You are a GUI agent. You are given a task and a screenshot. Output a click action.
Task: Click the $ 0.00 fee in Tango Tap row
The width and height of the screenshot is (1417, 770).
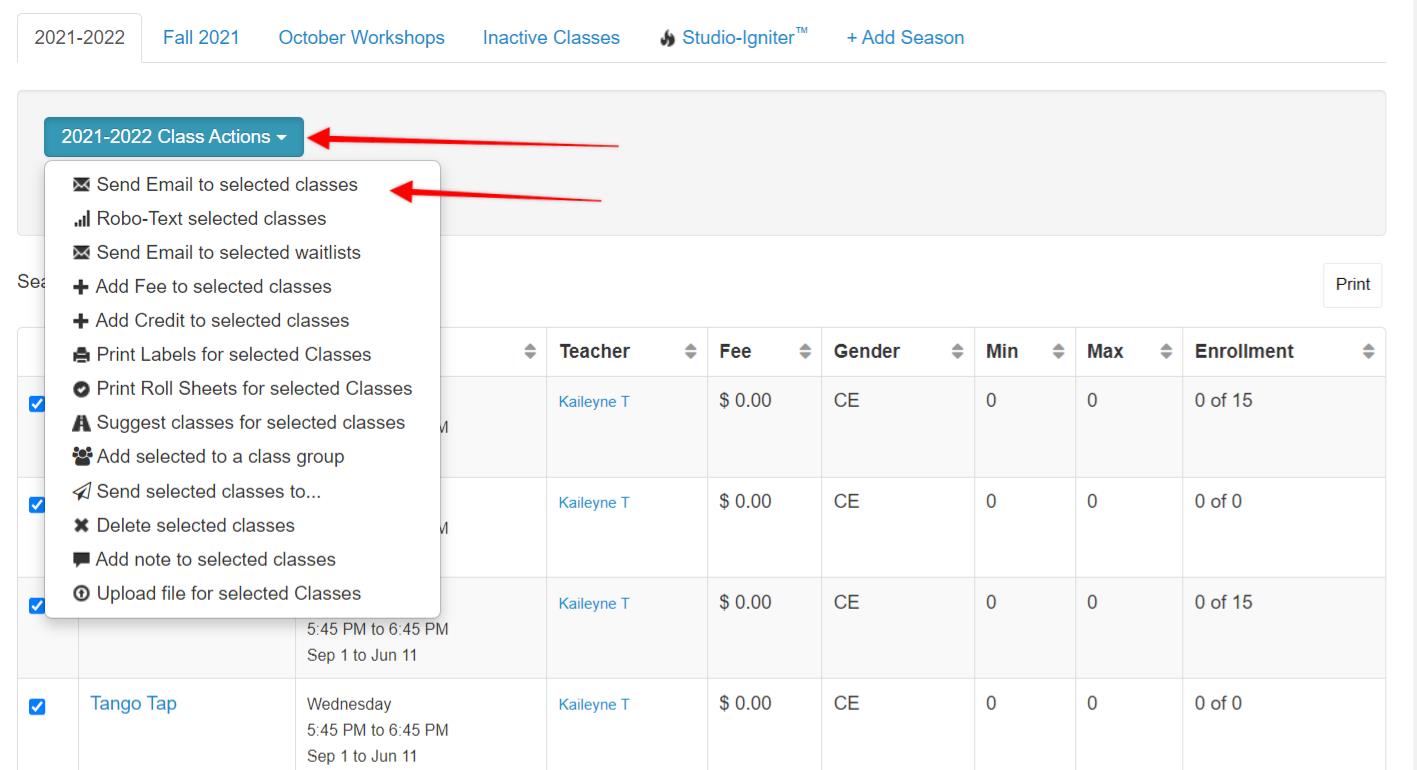tap(745, 704)
